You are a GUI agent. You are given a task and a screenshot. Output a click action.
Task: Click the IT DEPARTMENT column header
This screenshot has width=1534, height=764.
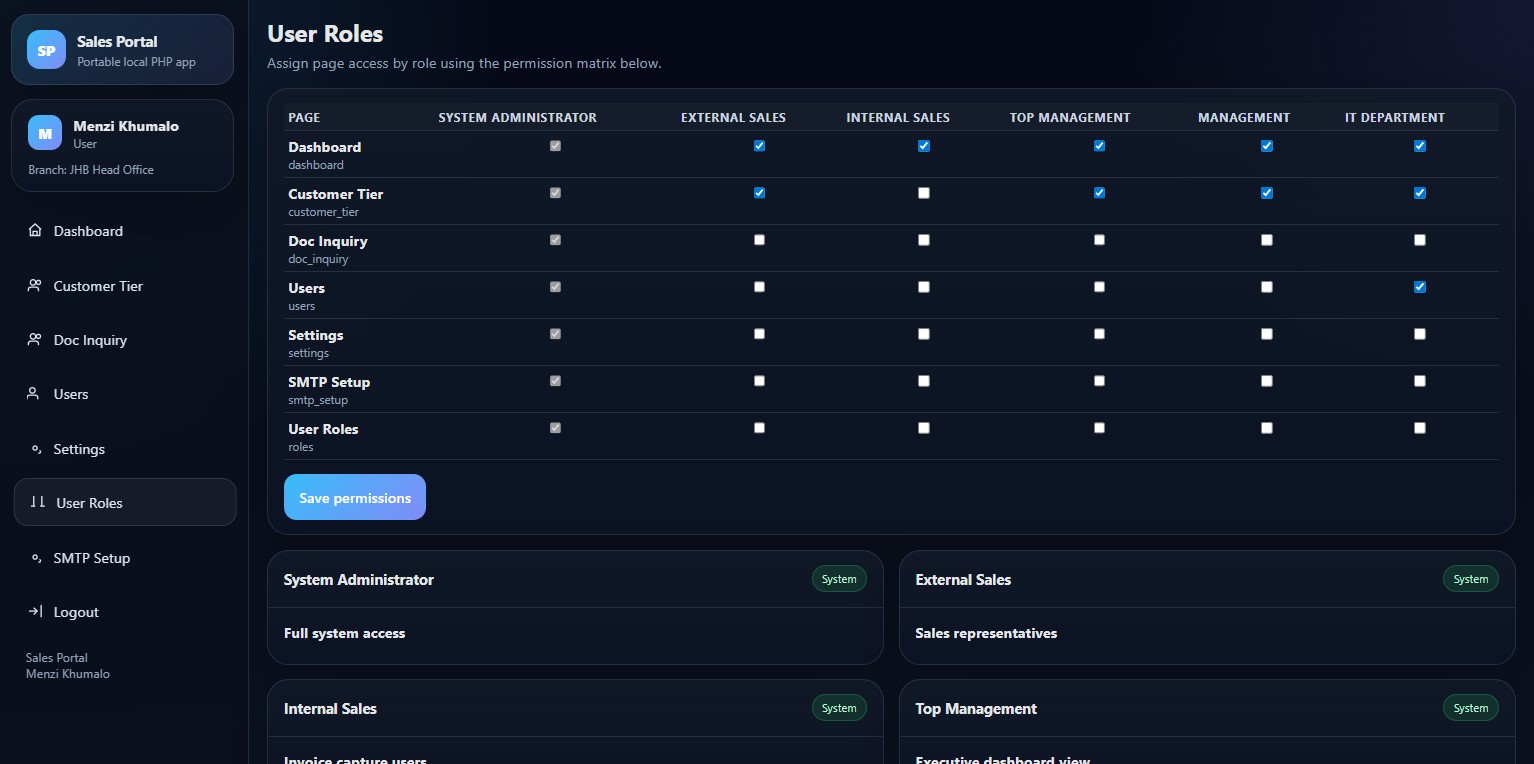pos(1395,118)
